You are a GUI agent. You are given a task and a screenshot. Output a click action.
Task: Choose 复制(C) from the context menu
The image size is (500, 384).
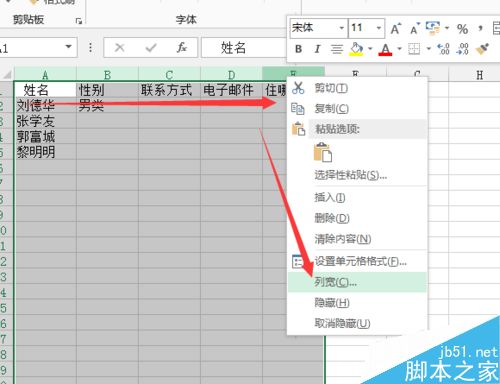click(x=357, y=108)
